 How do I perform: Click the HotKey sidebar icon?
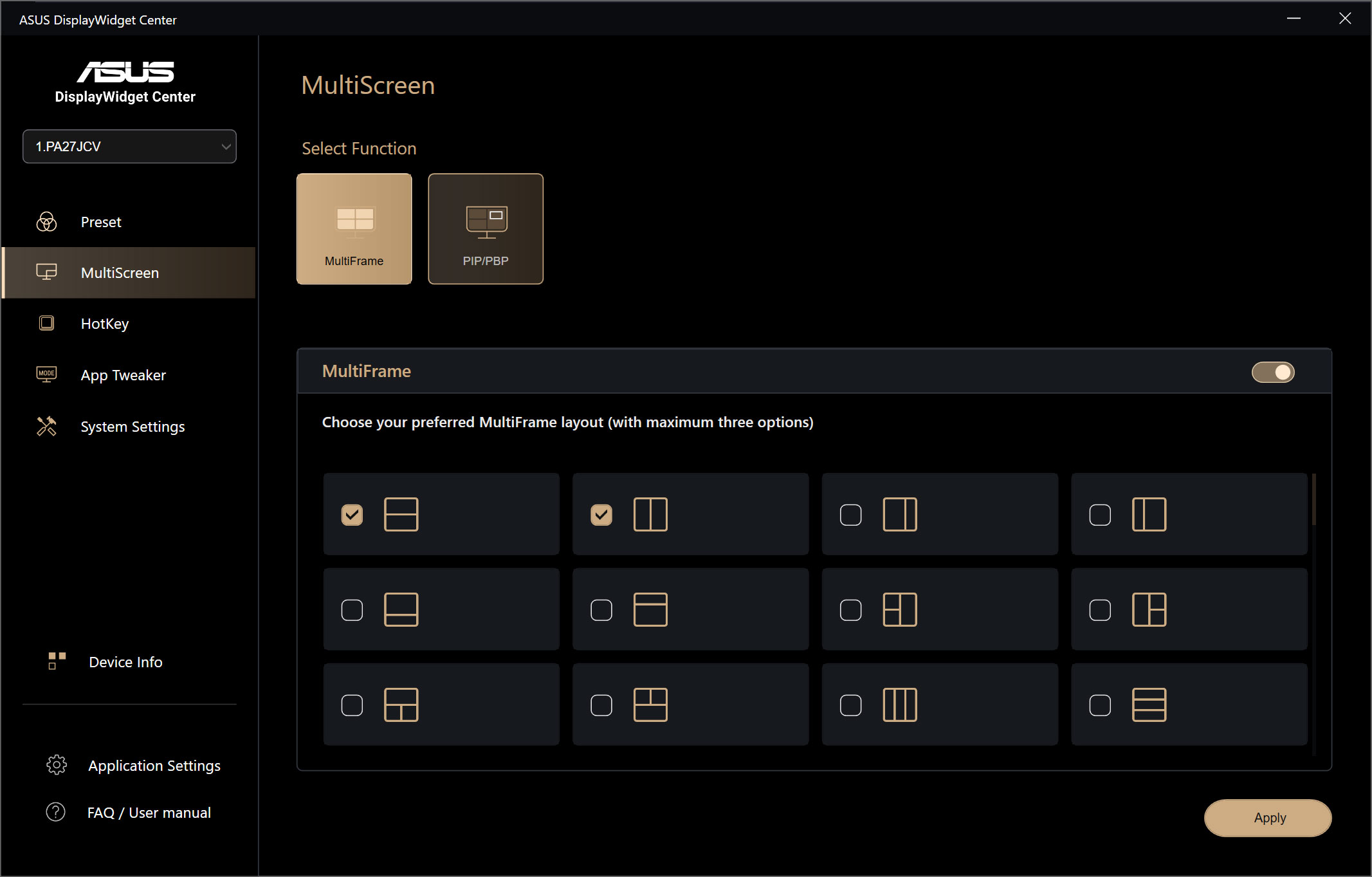coord(46,323)
